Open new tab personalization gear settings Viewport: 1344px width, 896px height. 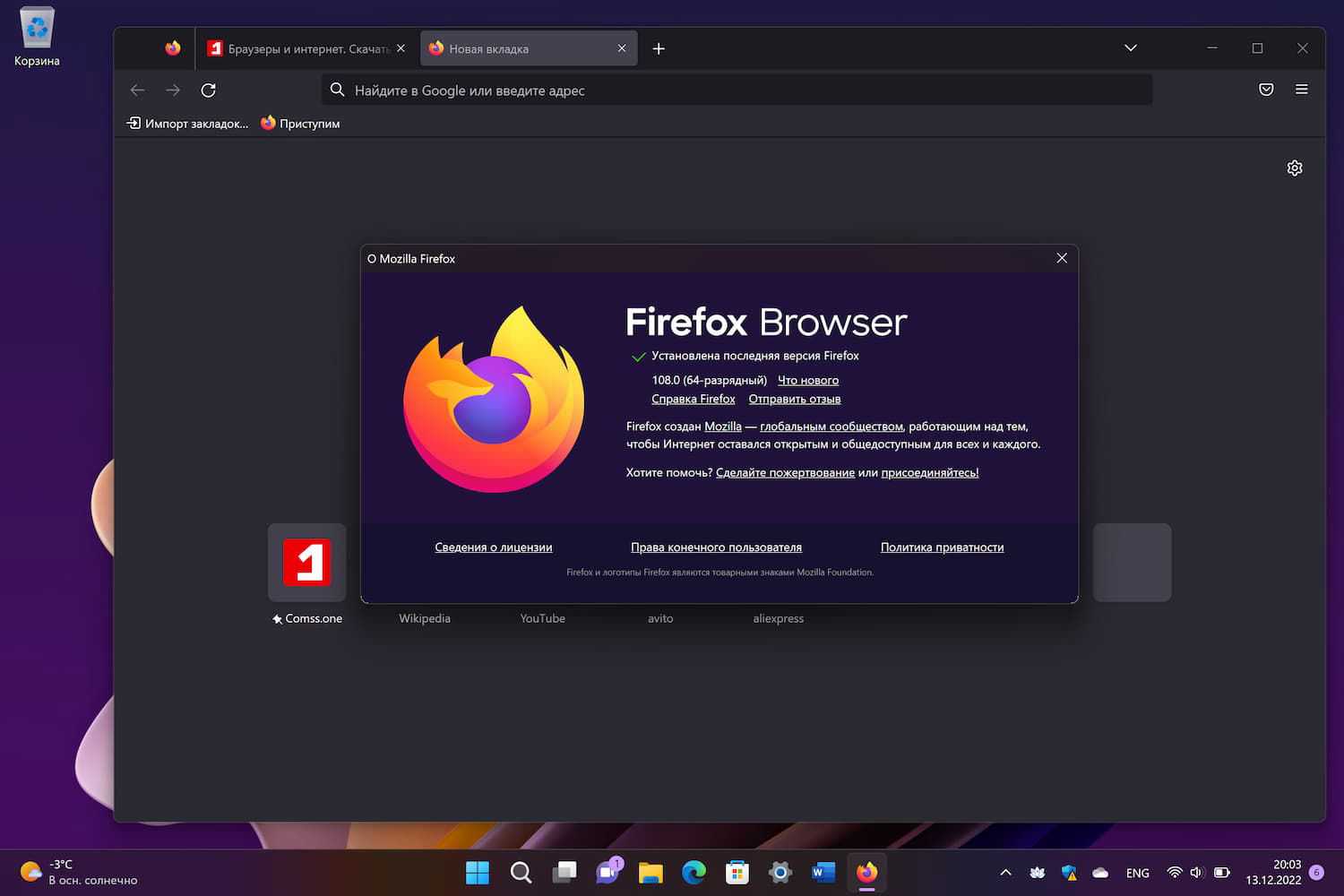click(1295, 168)
